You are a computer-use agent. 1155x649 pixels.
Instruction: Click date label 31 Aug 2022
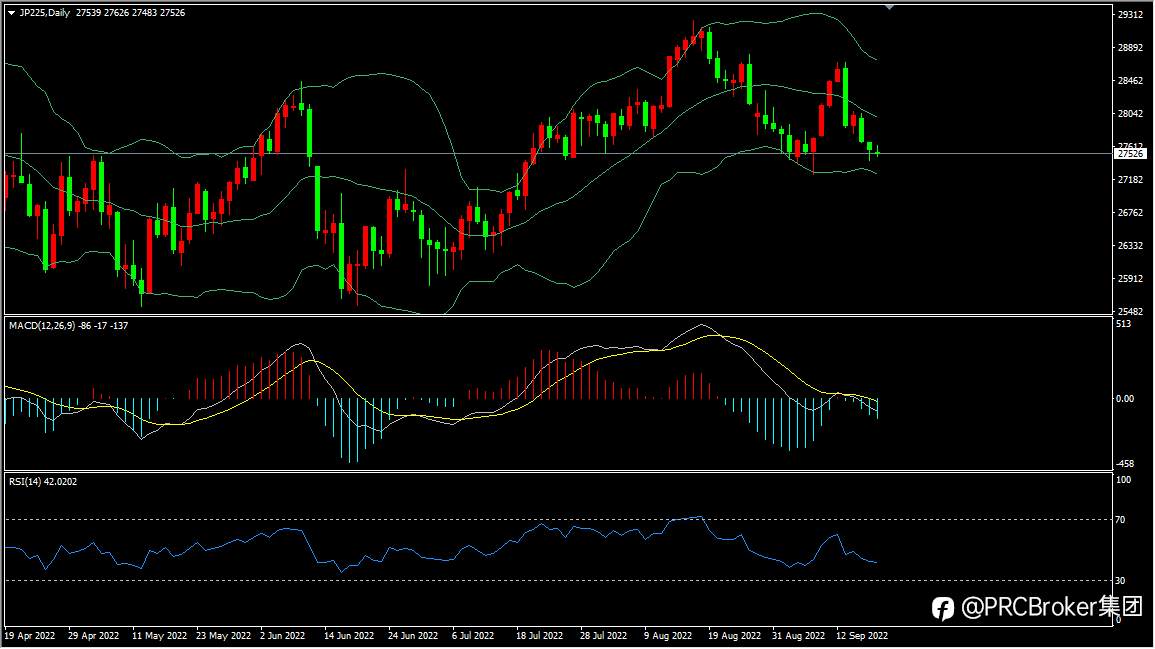pos(798,636)
